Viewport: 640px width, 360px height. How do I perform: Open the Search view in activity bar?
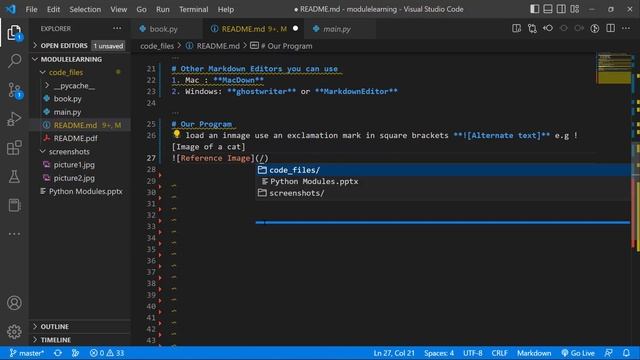pos(14,61)
